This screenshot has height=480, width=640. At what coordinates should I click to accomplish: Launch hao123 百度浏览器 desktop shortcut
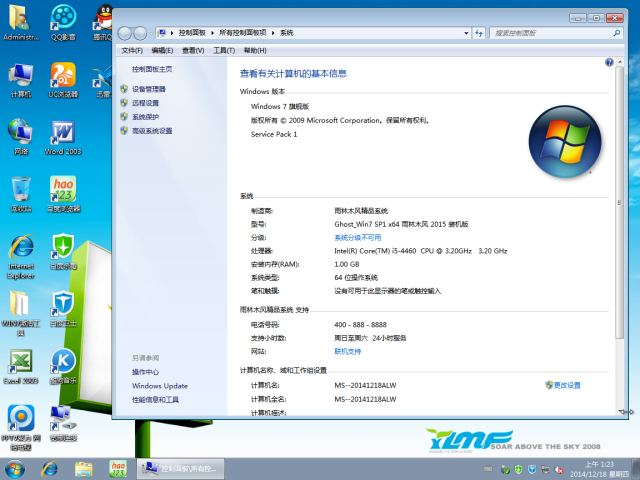point(63,195)
